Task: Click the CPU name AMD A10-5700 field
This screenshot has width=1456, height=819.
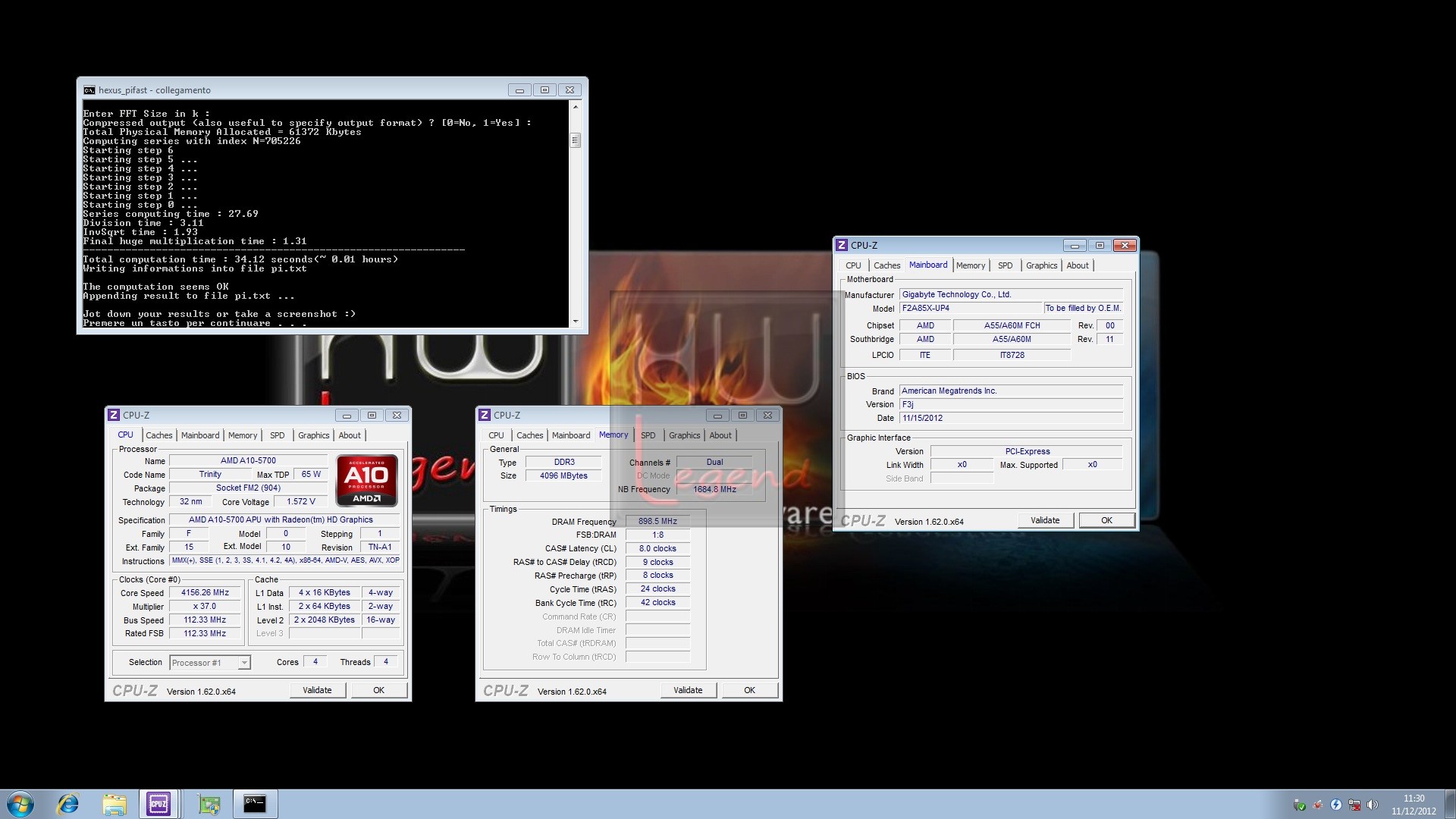Action: [x=249, y=461]
